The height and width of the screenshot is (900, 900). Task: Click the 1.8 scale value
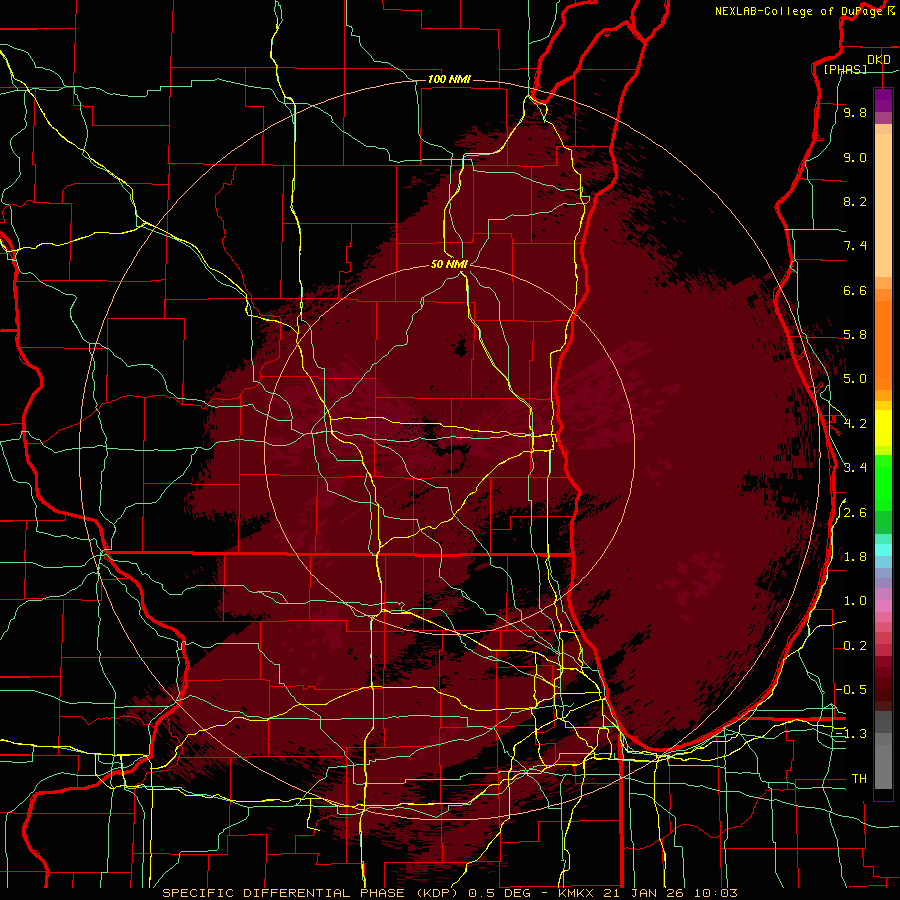pyautogui.click(x=855, y=557)
